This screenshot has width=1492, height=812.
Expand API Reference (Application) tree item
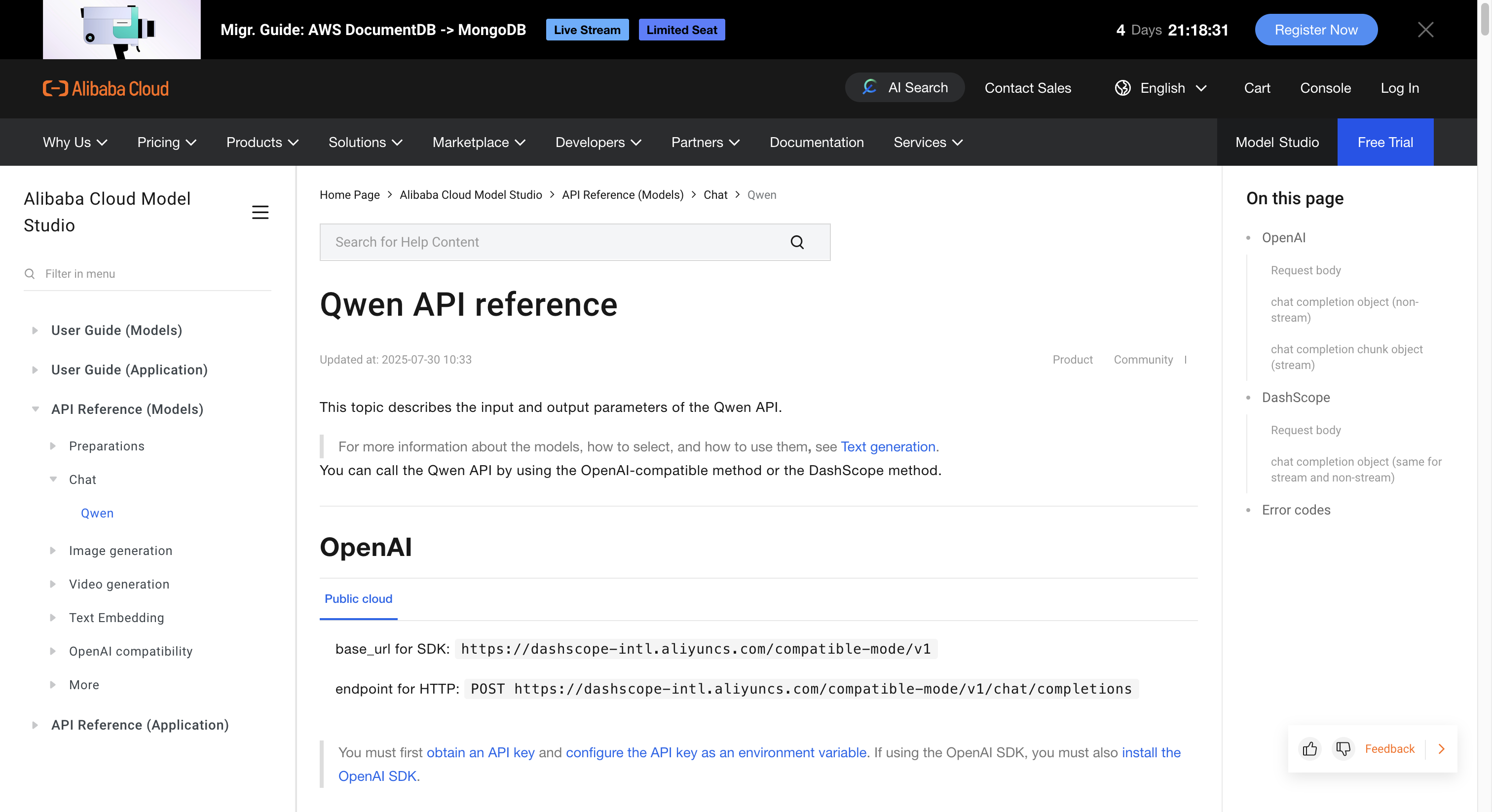point(35,725)
